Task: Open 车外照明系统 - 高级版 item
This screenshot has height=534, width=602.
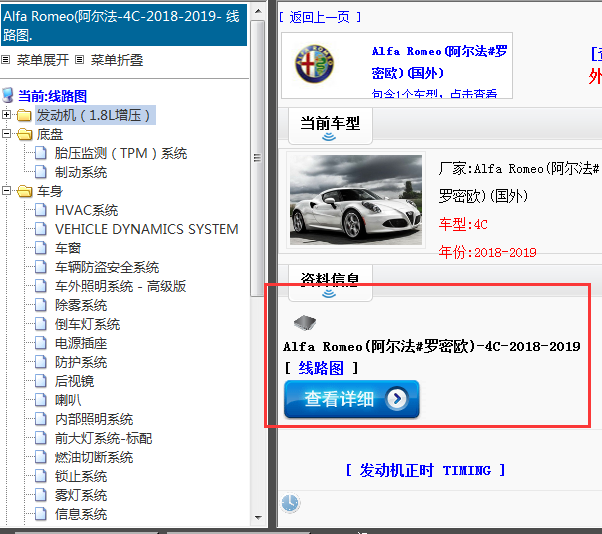Action: (x=121, y=286)
